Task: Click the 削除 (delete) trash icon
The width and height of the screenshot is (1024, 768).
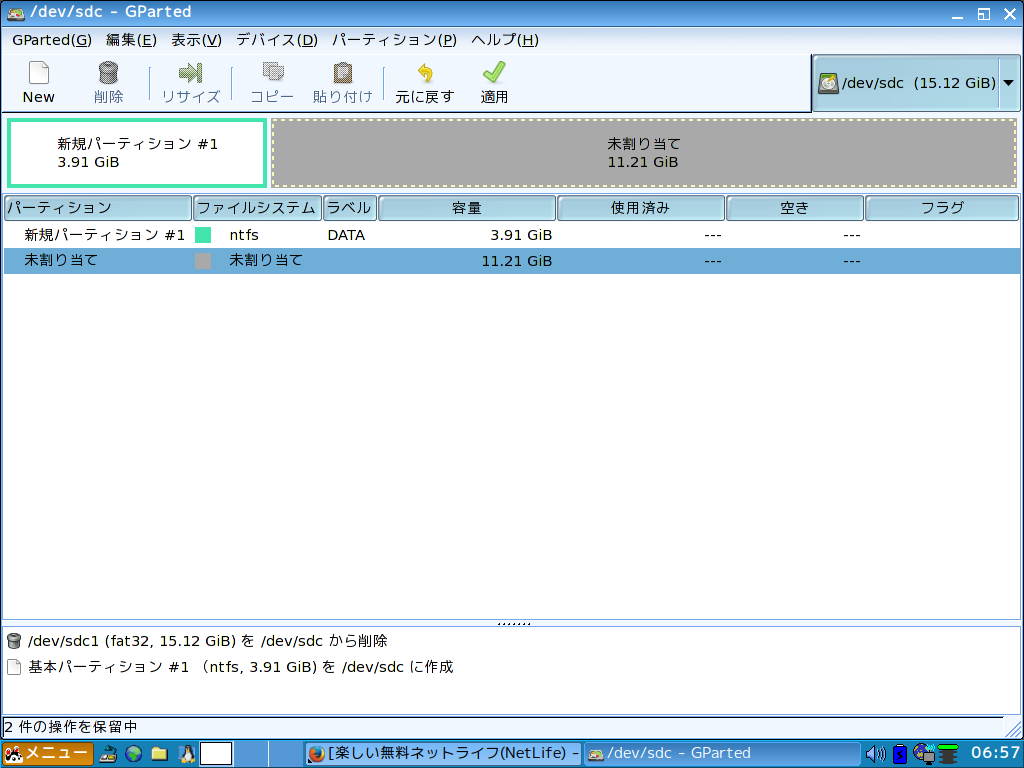Action: (x=108, y=72)
